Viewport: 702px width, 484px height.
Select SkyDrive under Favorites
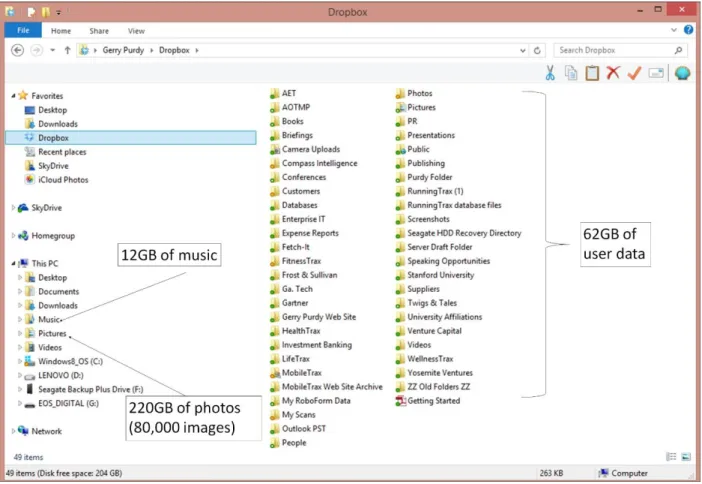(47, 166)
